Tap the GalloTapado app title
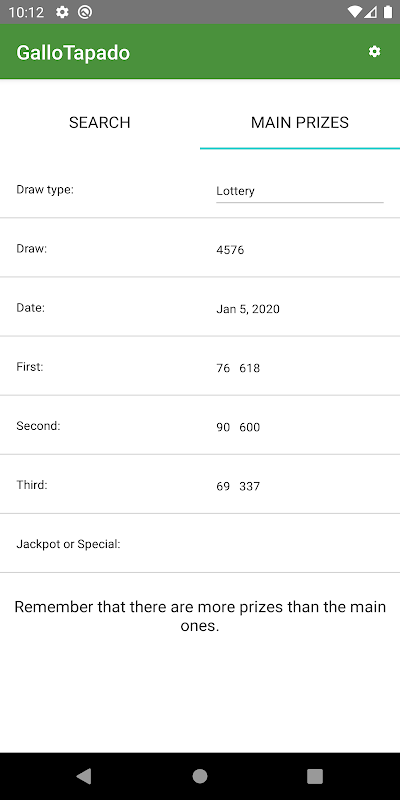Screen dimensions: 400x800 (x=73, y=53)
